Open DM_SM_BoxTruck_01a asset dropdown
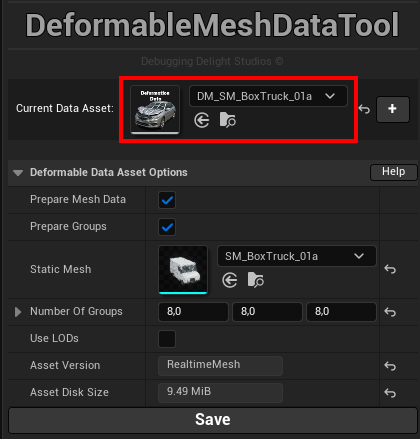 (268, 96)
